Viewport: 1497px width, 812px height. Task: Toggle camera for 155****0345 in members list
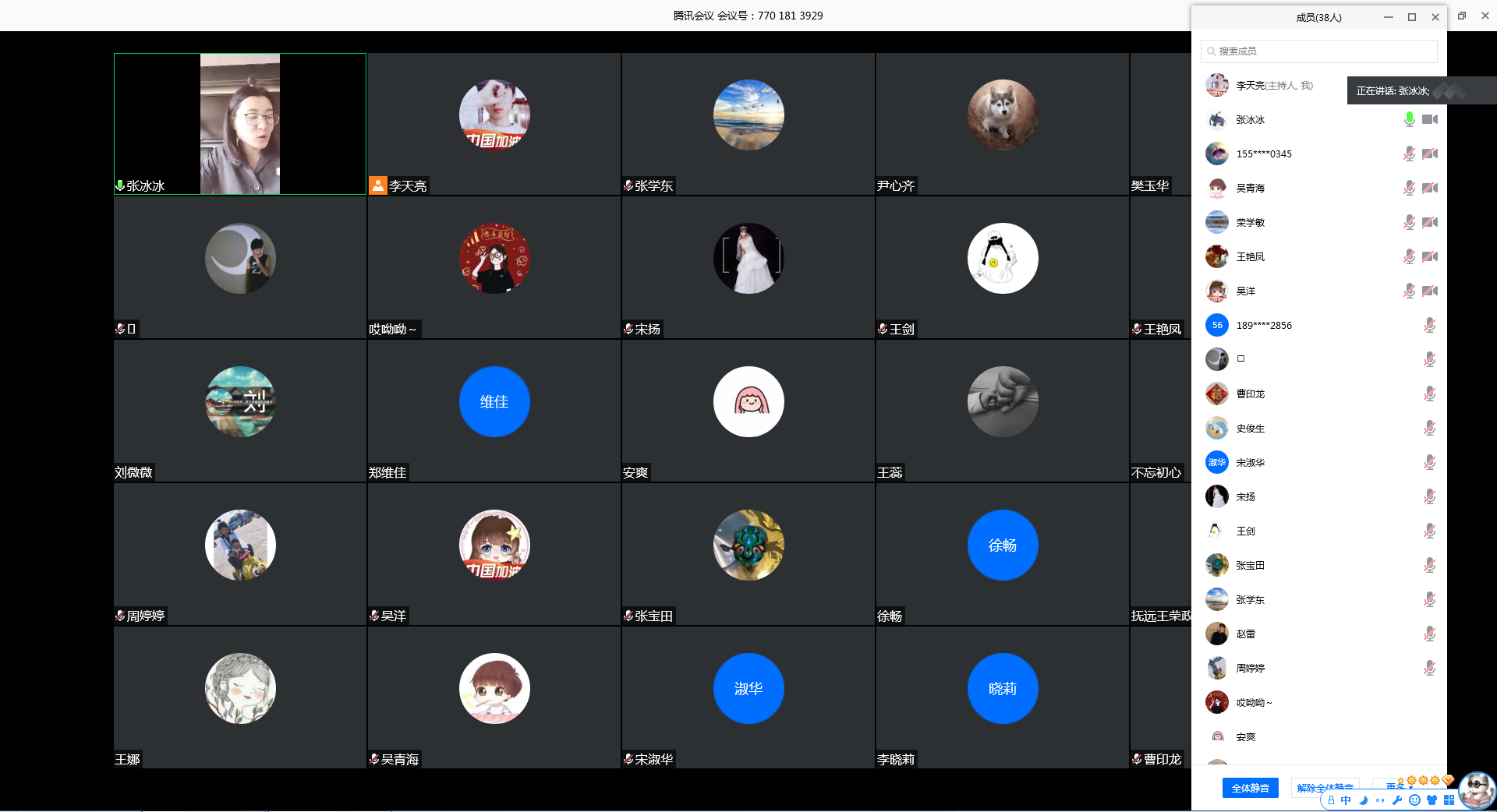pyautogui.click(x=1430, y=154)
